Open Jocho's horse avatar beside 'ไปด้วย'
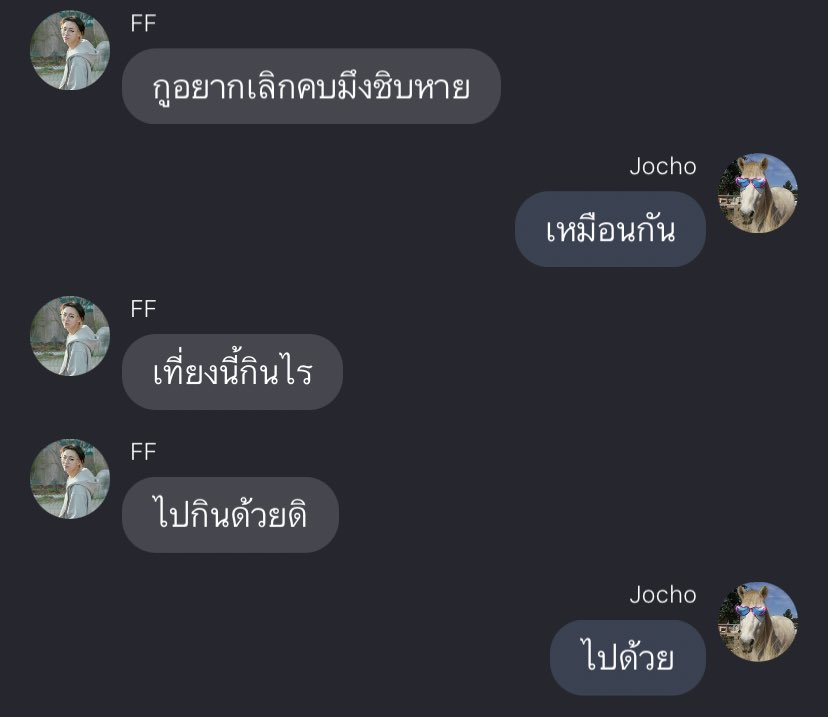This screenshot has height=717, width=828. [758, 622]
